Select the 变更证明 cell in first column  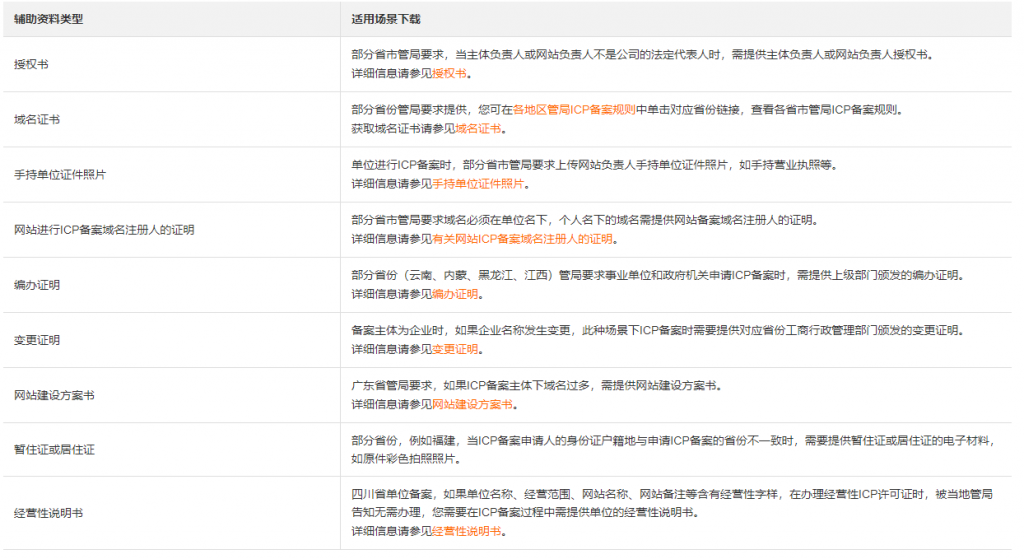click(x=37, y=340)
